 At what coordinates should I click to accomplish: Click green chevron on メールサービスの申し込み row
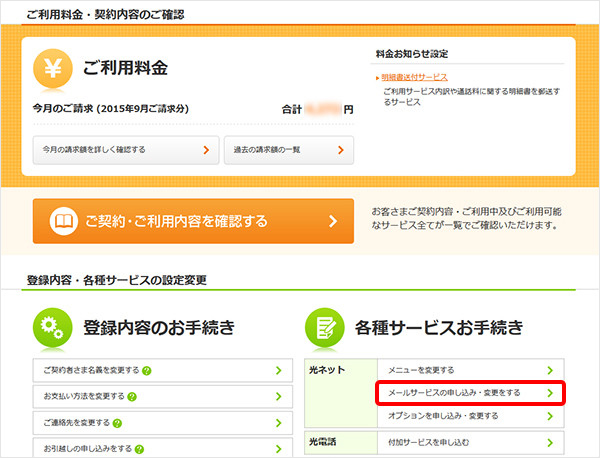[550, 393]
